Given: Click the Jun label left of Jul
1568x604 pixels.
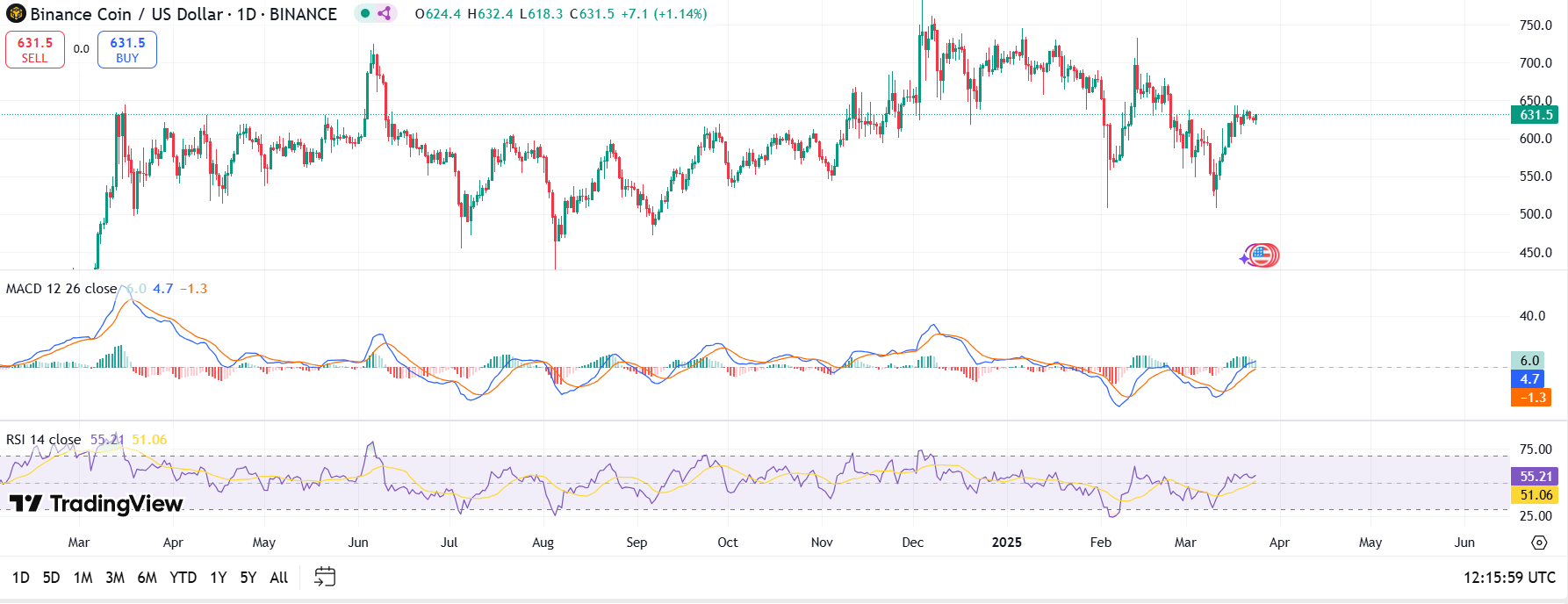Looking at the screenshot, I should (358, 543).
